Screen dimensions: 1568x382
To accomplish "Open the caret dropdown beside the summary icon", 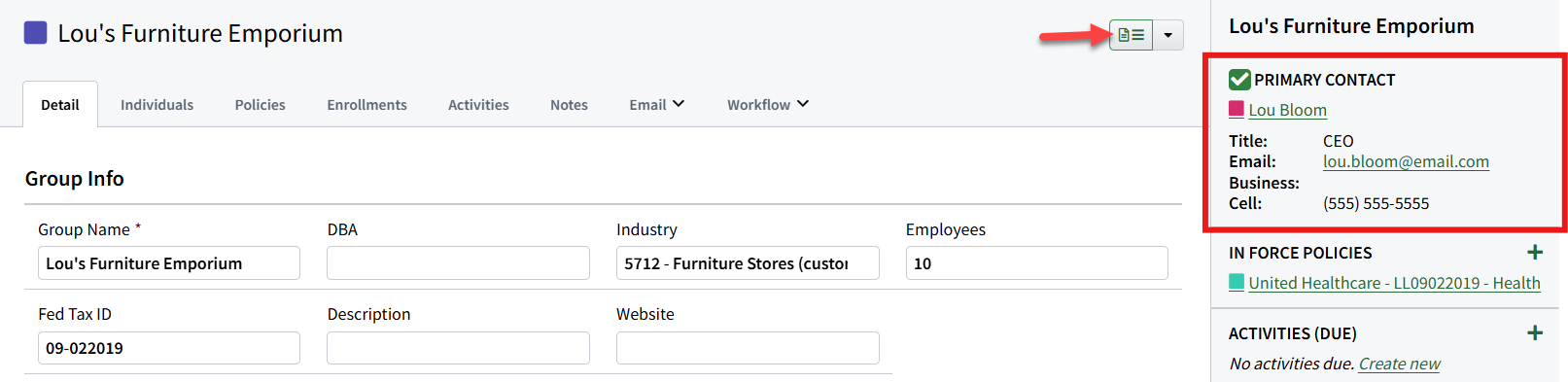I will click(1167, 35).
